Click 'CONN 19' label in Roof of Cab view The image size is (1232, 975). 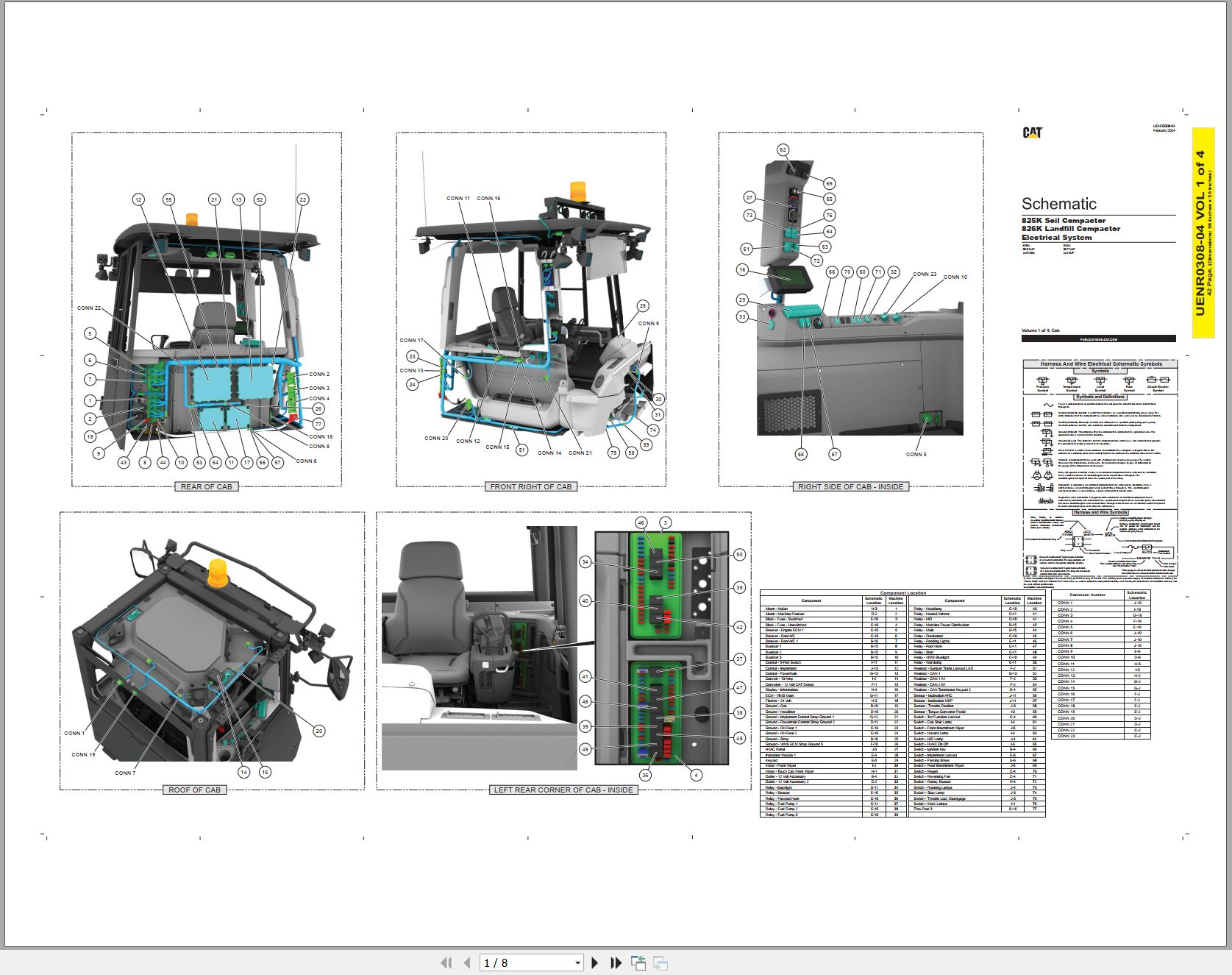(83, 755)
